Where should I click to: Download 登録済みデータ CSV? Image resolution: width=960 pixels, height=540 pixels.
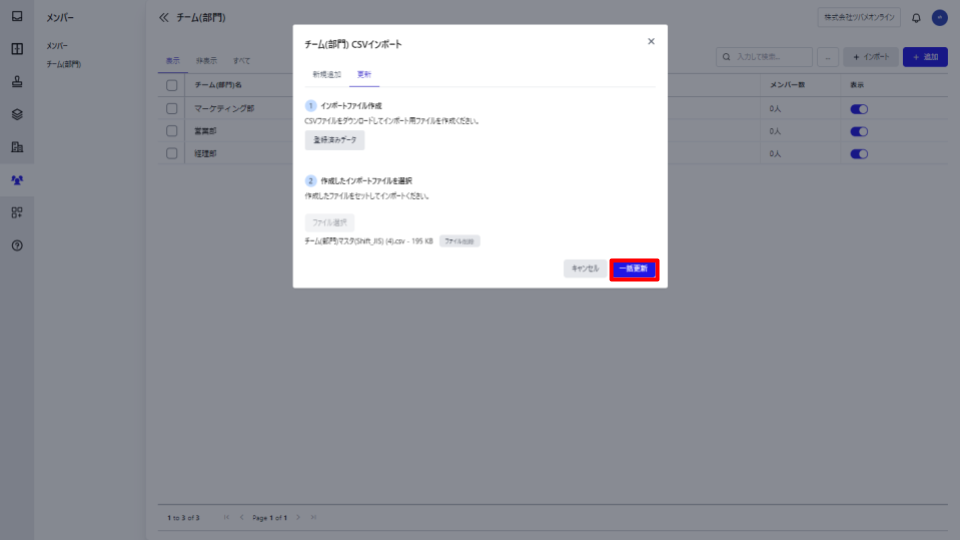(x=334, y=140)
